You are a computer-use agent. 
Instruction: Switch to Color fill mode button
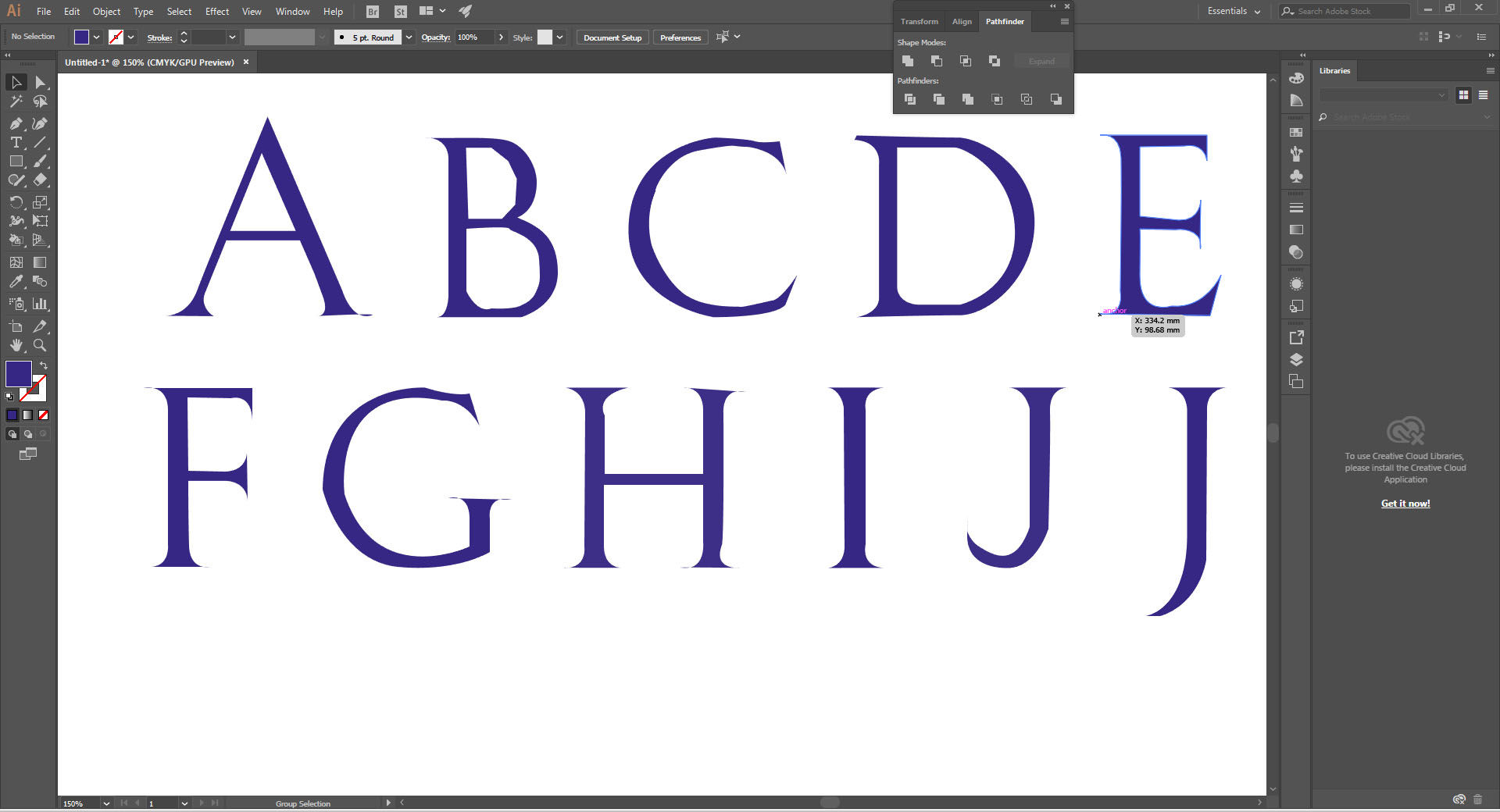[12, 415]
